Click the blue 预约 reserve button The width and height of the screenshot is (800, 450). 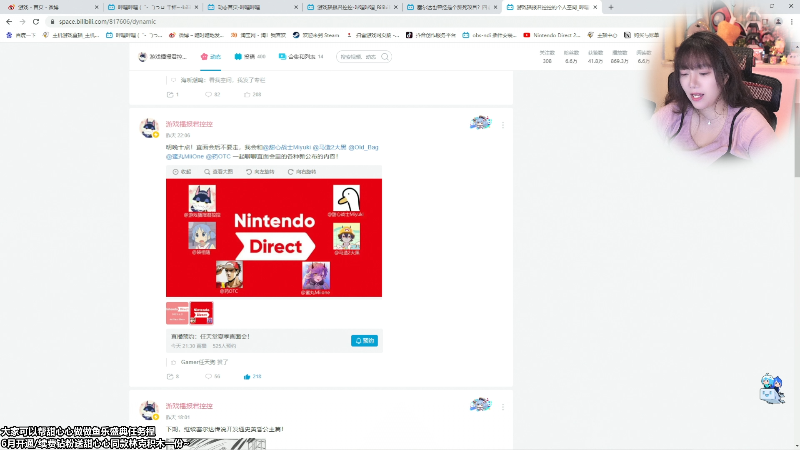pos(364,340)
